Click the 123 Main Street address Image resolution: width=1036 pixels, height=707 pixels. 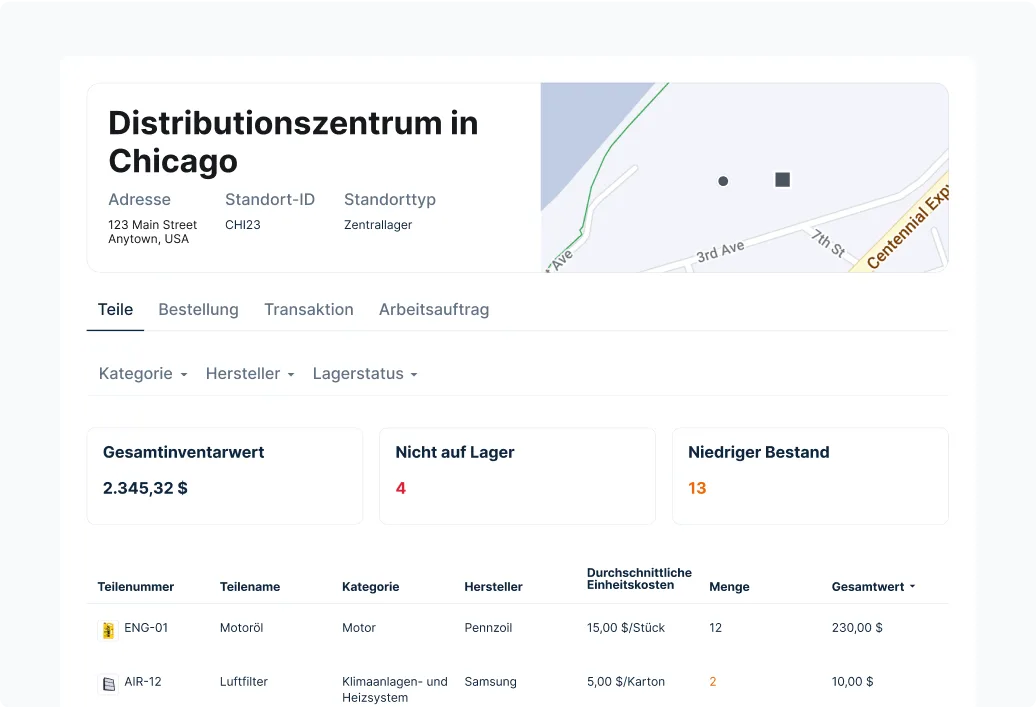click(153, 232)
